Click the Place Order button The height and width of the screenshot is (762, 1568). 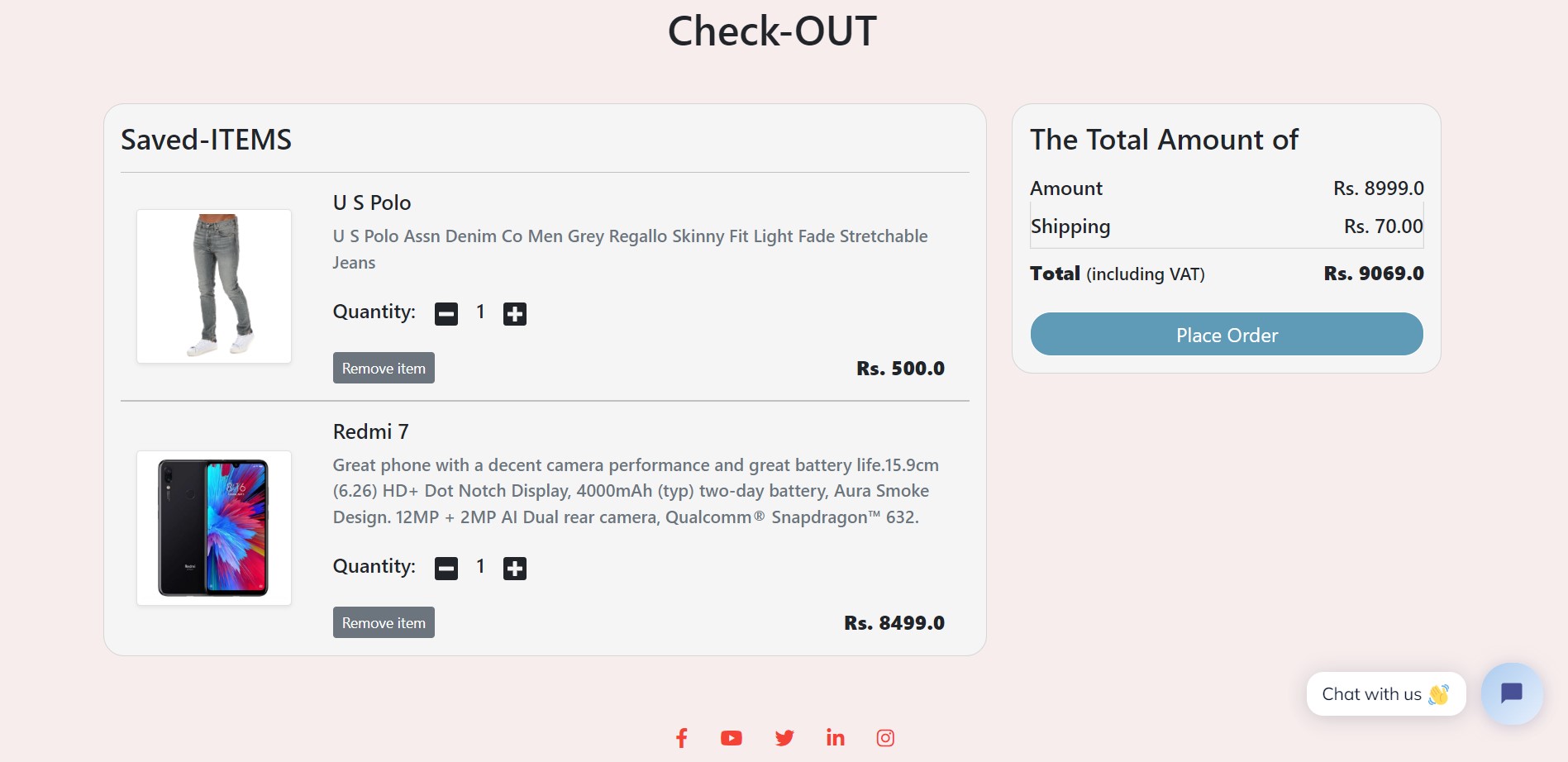[1226, 335]
